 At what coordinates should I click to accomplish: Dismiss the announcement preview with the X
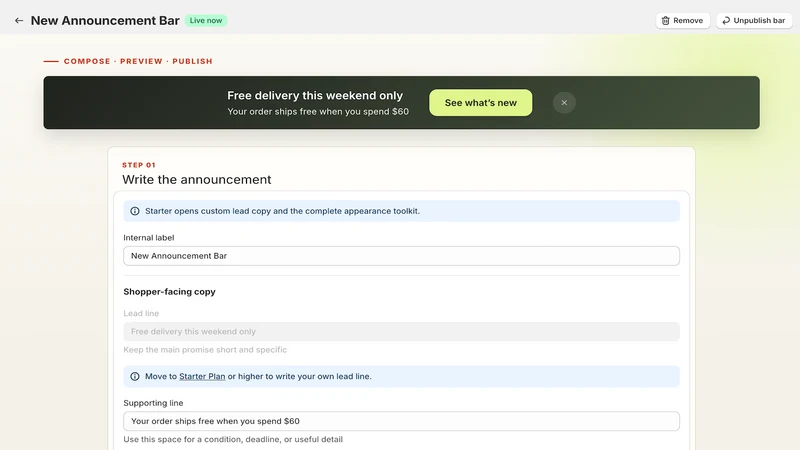564,103
